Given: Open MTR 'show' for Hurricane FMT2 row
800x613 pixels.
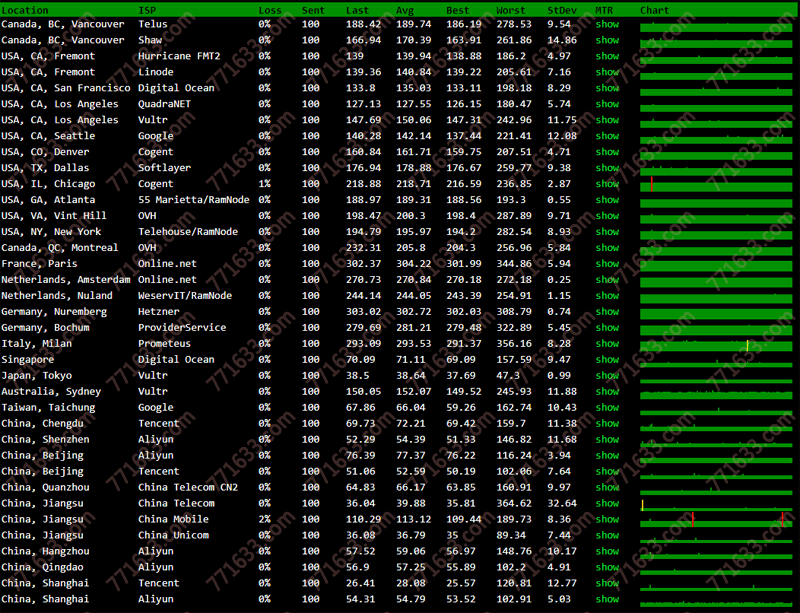Looking at the screenshot, I should pyautogui.click(x=607, y=56).
